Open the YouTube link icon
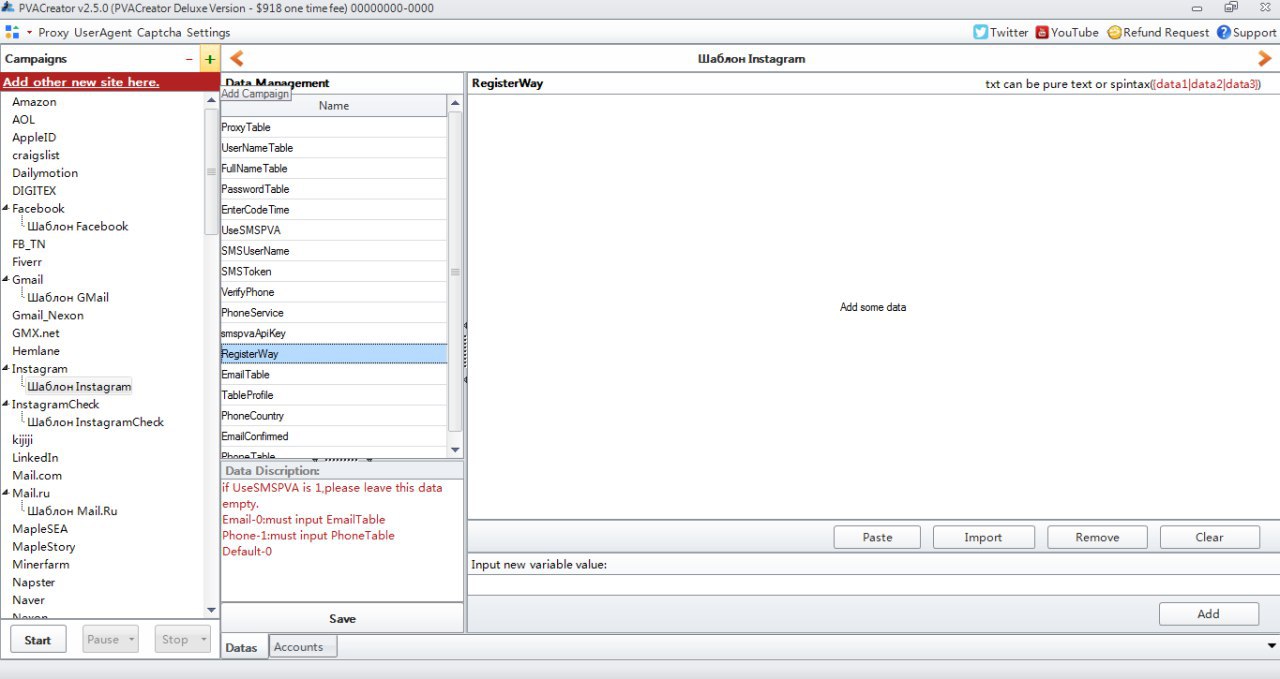 (x=1042, y=32)
